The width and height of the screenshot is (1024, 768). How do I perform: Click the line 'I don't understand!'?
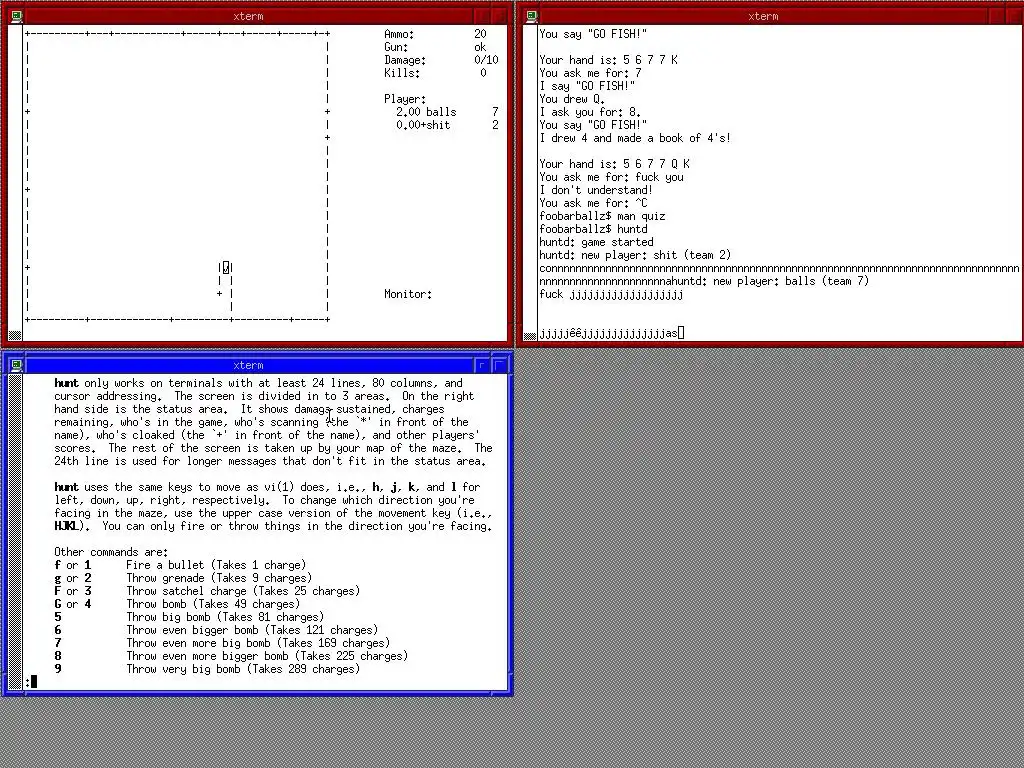click(596, 190)
